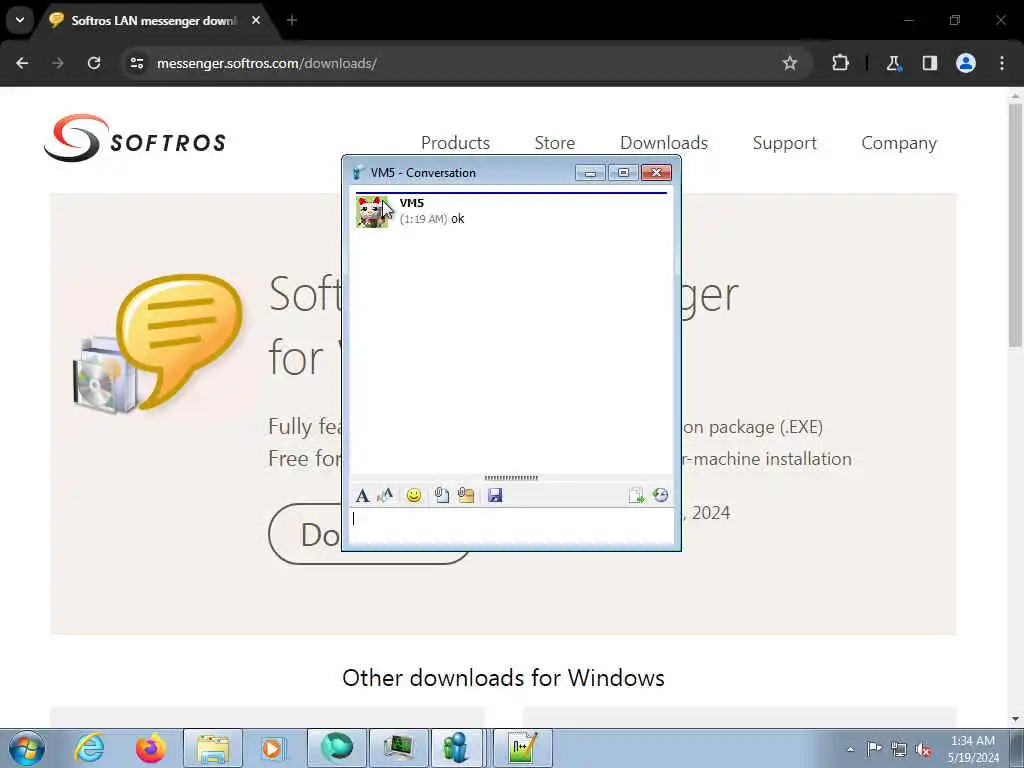Open the Chrome three-dot menu

(1002, 63)
